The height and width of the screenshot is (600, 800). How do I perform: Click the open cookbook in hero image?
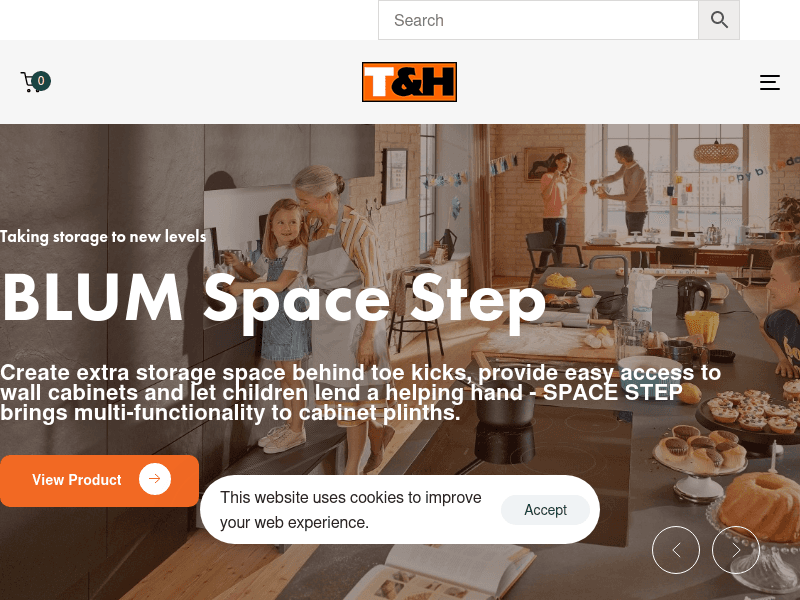pos(439,572)
